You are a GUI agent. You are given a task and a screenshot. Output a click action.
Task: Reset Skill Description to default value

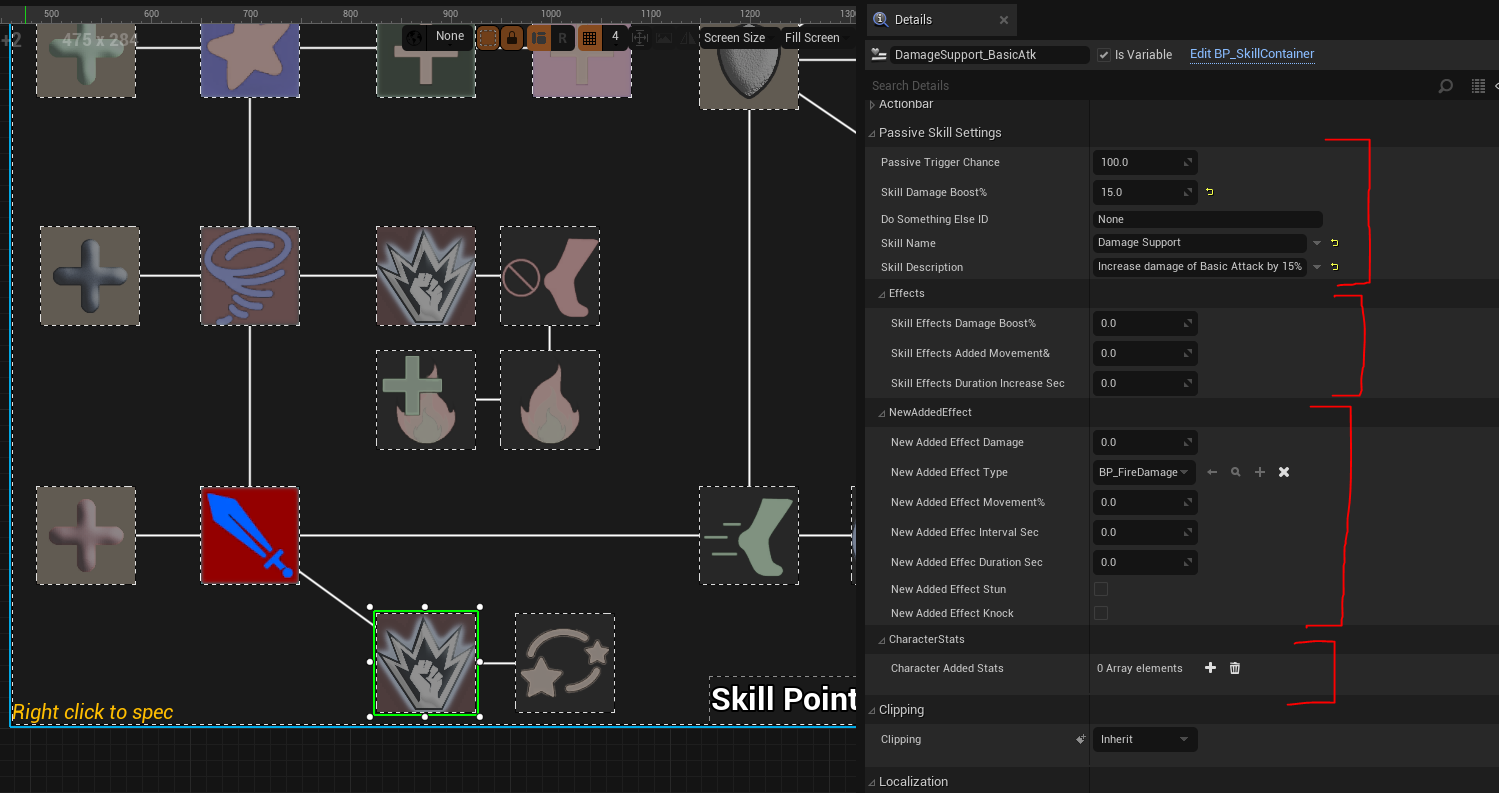(1334, 267)
